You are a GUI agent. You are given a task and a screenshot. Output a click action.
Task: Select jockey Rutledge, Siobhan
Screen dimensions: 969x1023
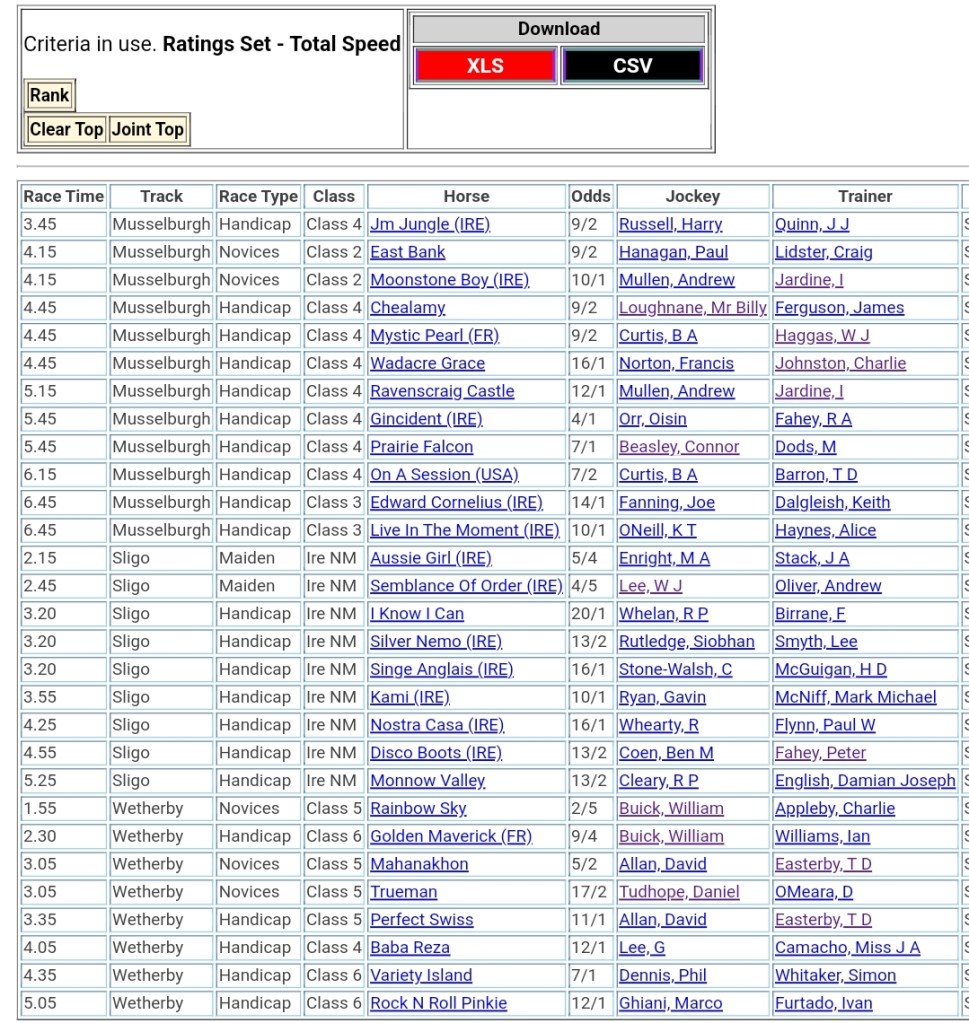click(x=686, y=642)
